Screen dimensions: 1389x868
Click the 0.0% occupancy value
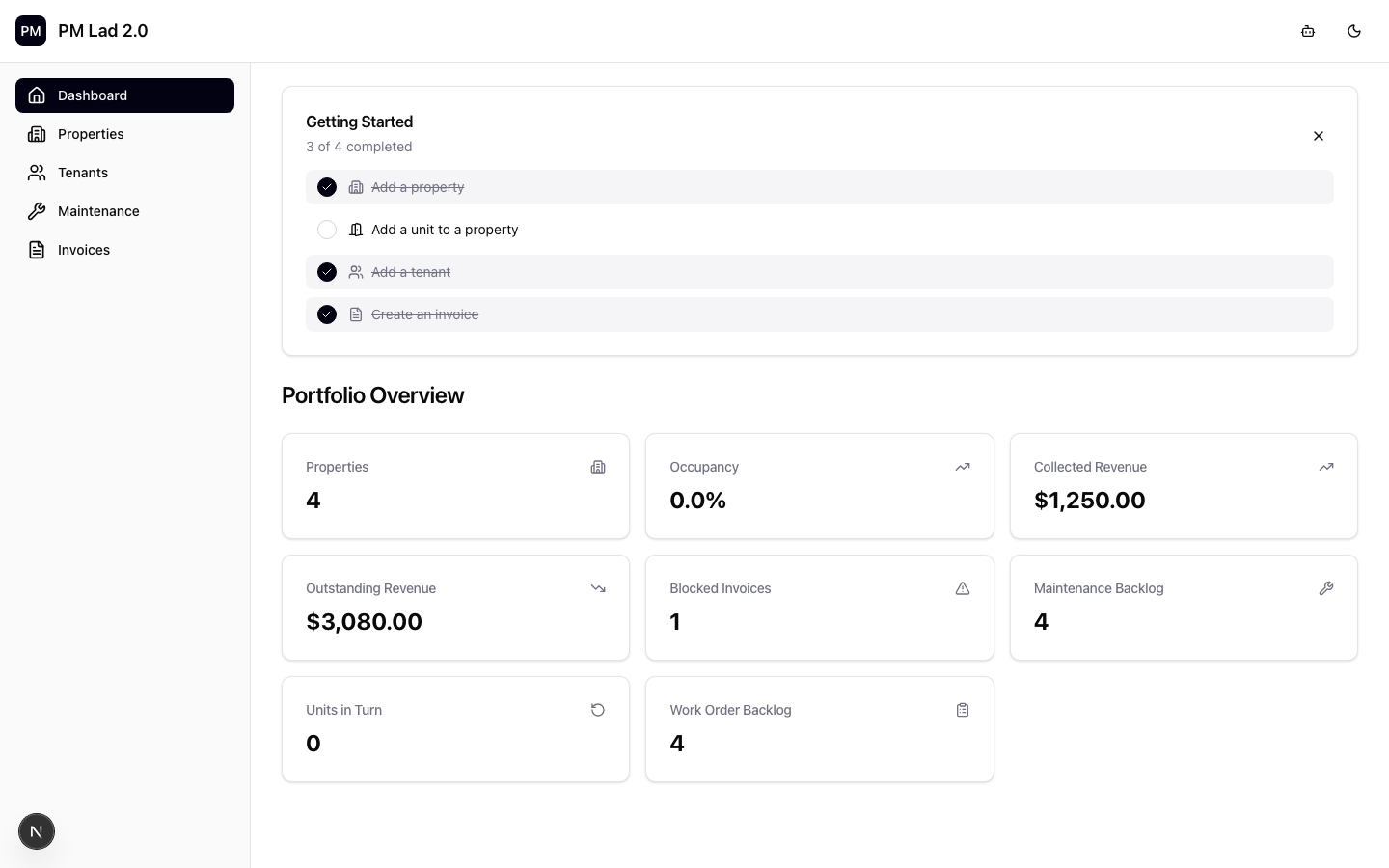698,501
